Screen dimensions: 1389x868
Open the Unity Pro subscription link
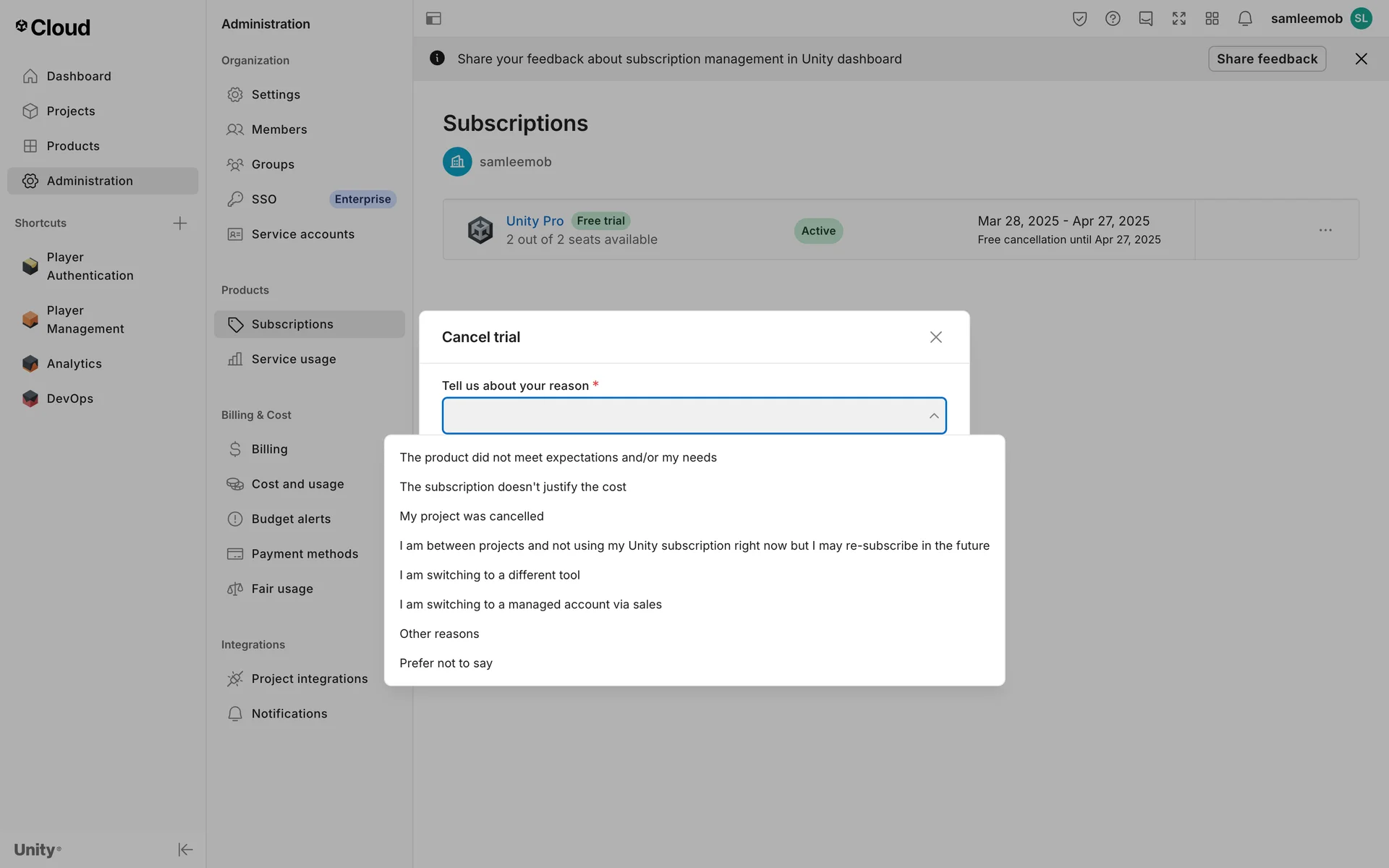[535, 221]
